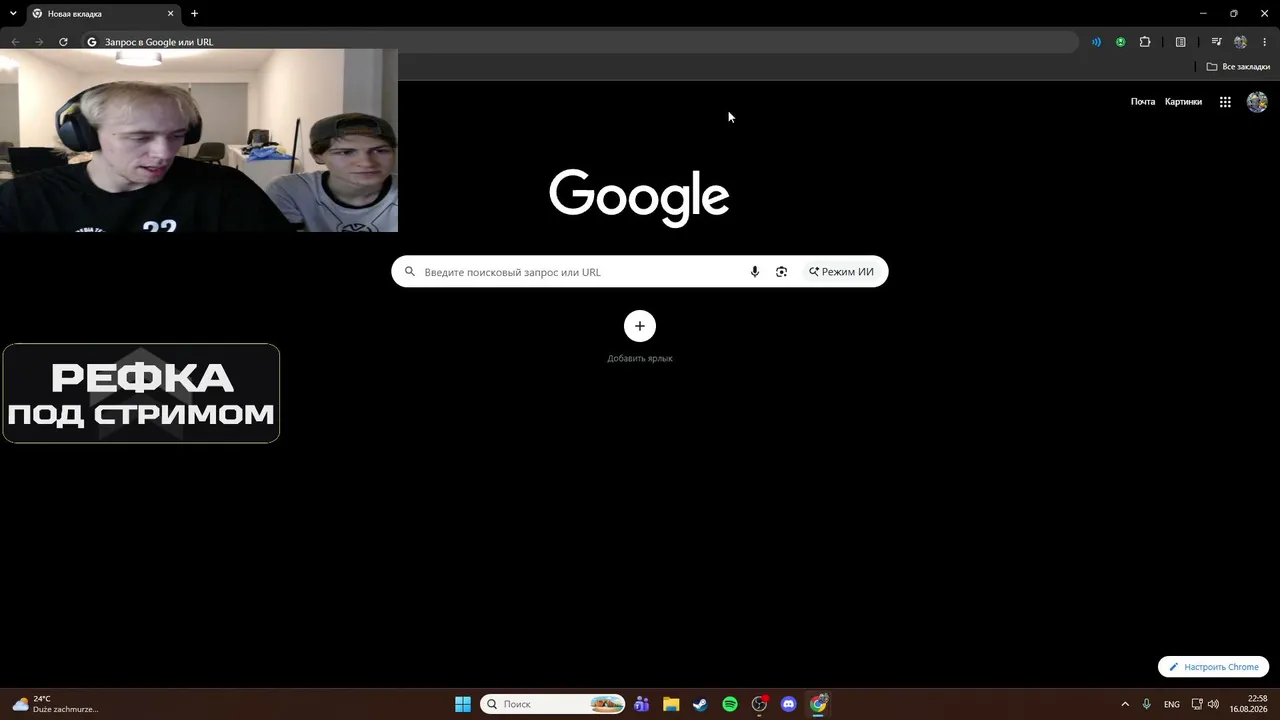Screen dimensions: 1280x720
Task: Open the clock showing 22:58
Action: tap(1248, 704)
